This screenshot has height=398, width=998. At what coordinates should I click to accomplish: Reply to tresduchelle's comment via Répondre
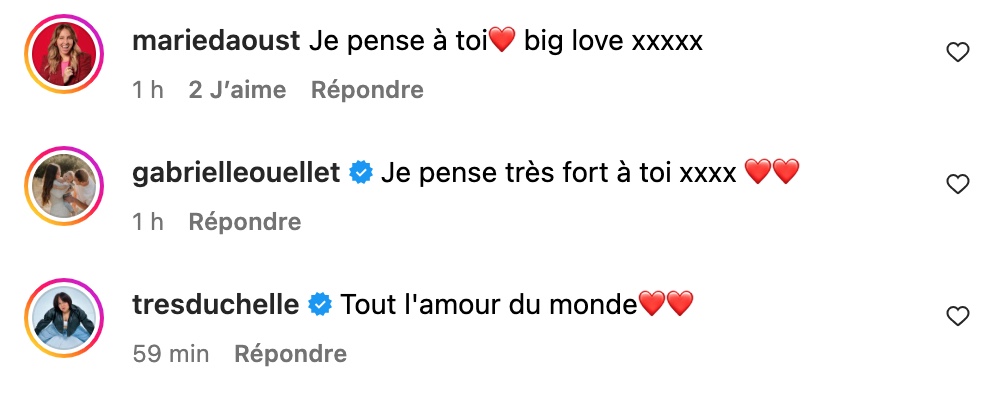tap(291, 353)
